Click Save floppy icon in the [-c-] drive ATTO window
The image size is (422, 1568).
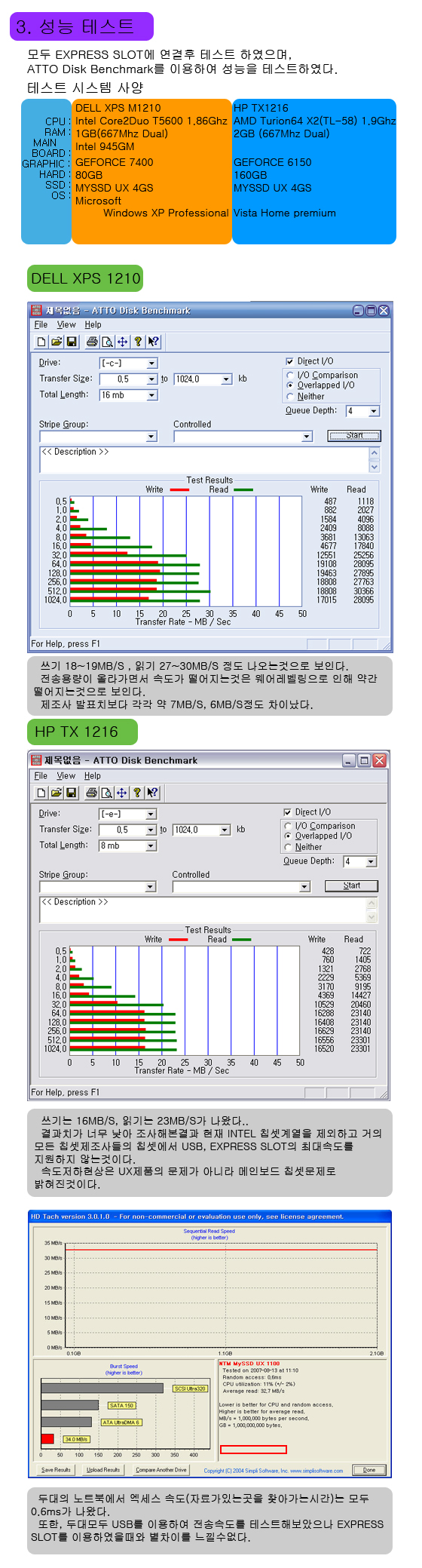[x=72, y=342]
